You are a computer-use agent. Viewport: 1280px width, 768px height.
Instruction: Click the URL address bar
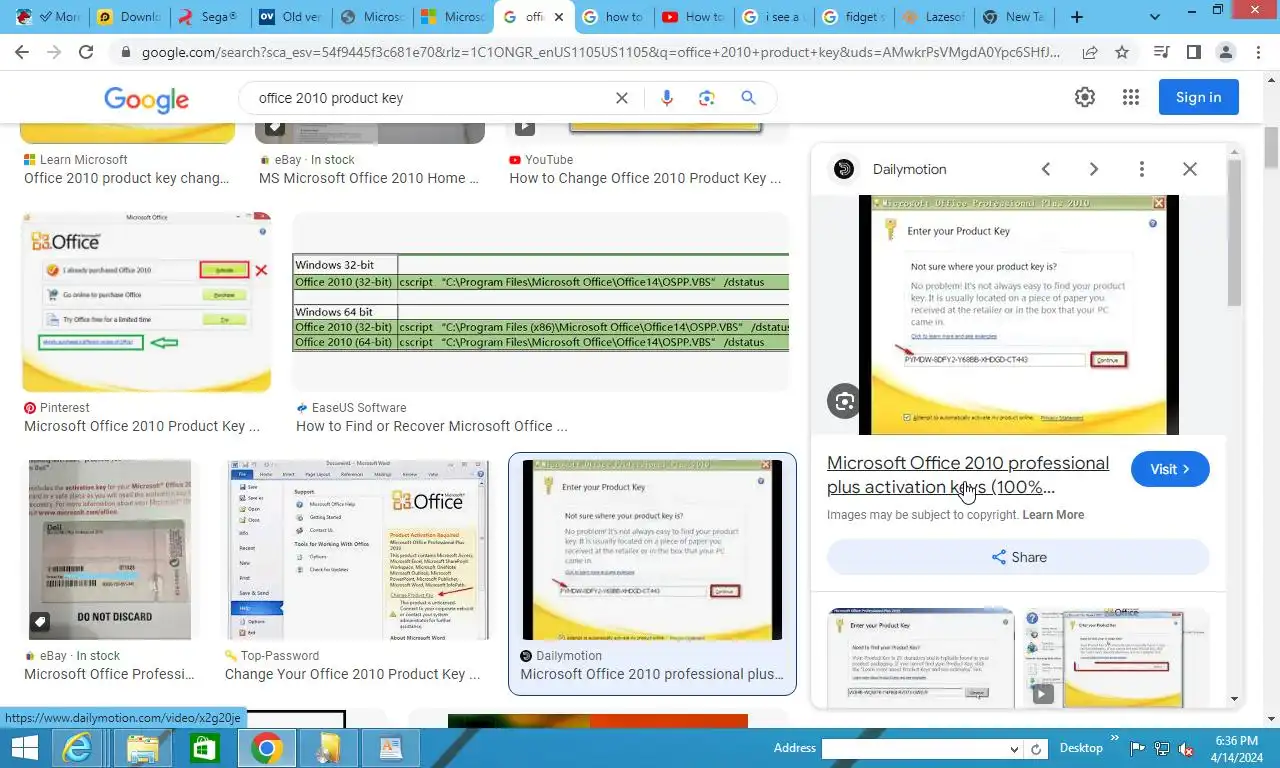[x=600, y=52]
